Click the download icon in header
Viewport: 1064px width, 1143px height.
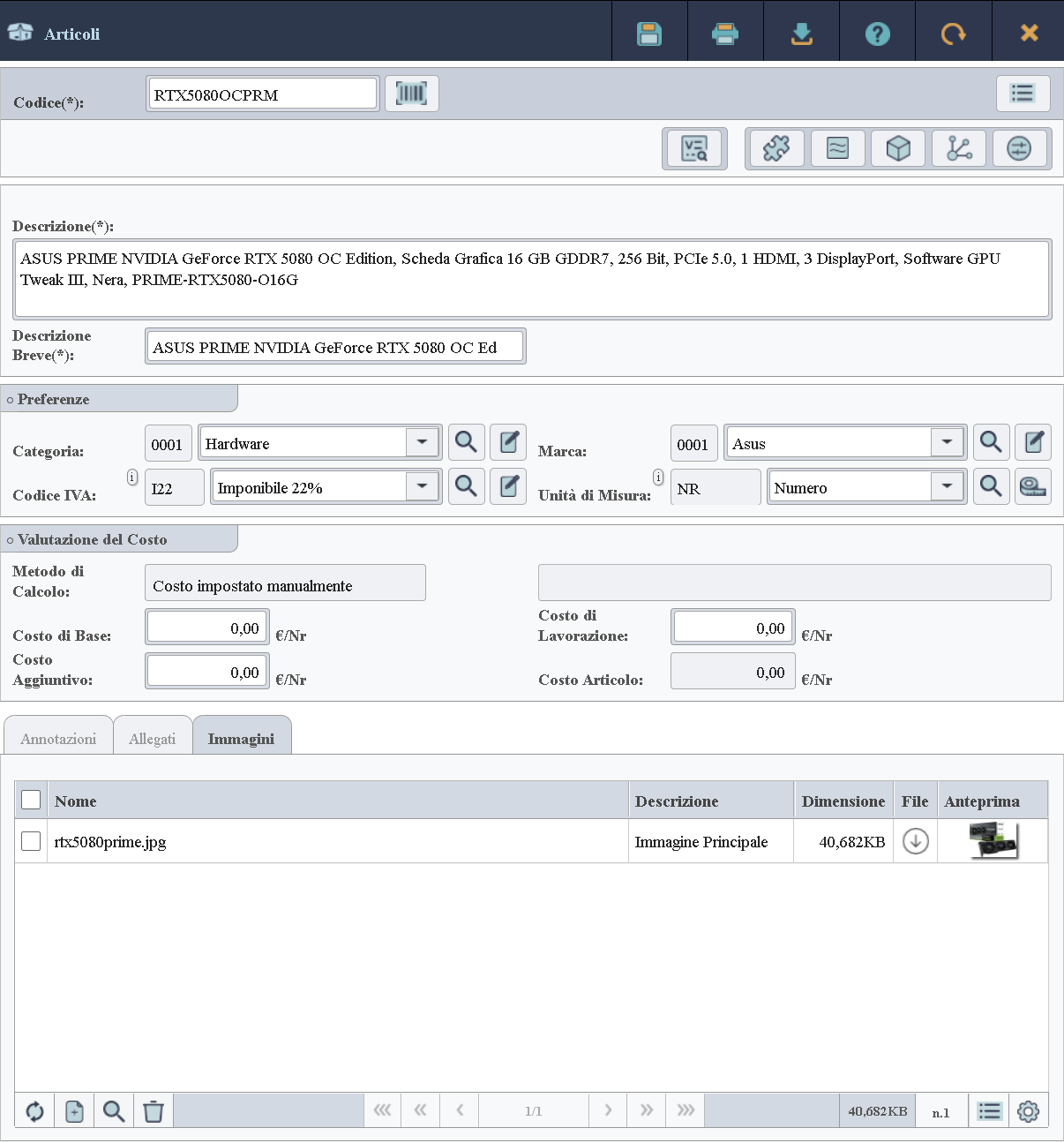coord(801,34)
